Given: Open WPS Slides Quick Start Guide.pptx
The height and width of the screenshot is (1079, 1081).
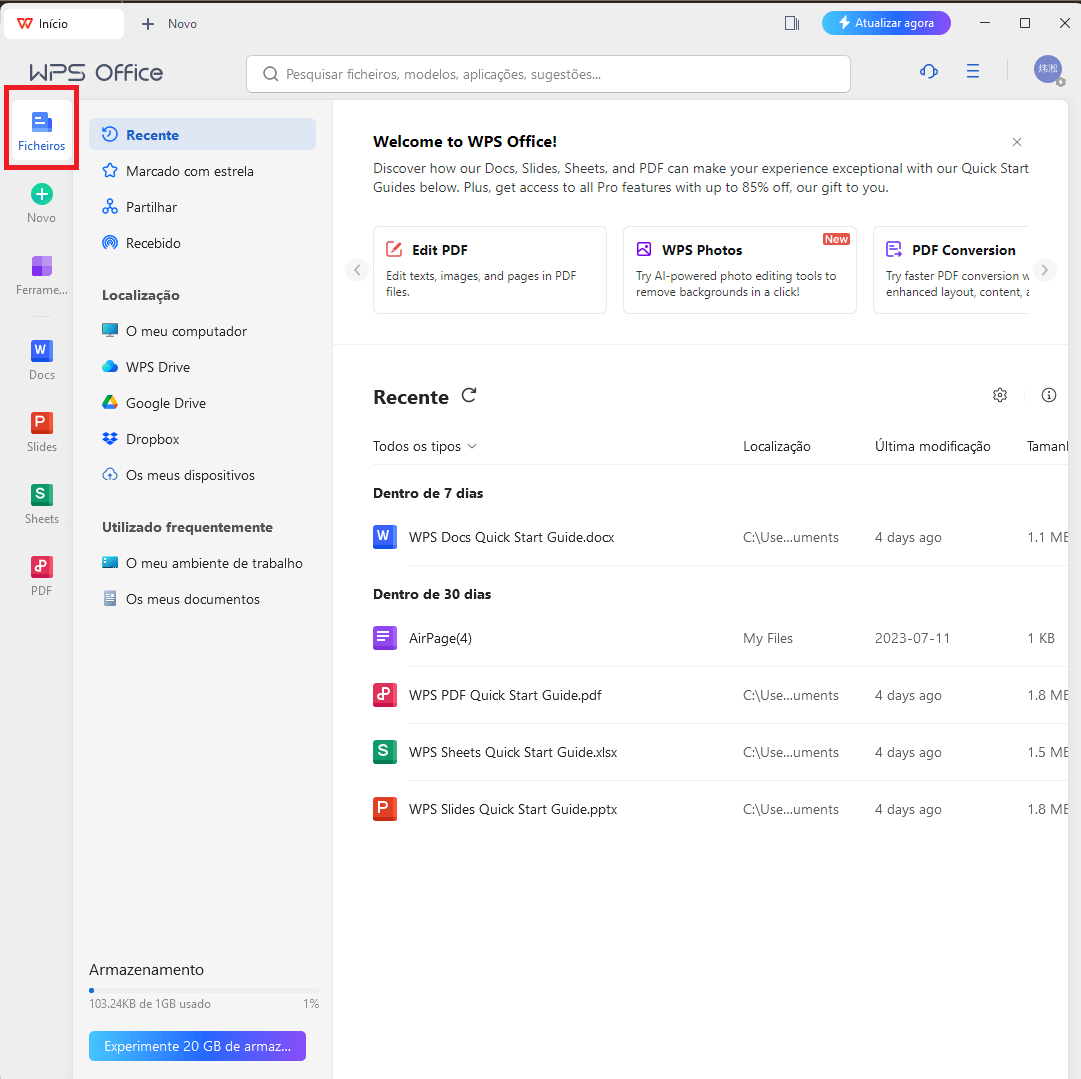Looking at the screenshot, I should (513, 809).
